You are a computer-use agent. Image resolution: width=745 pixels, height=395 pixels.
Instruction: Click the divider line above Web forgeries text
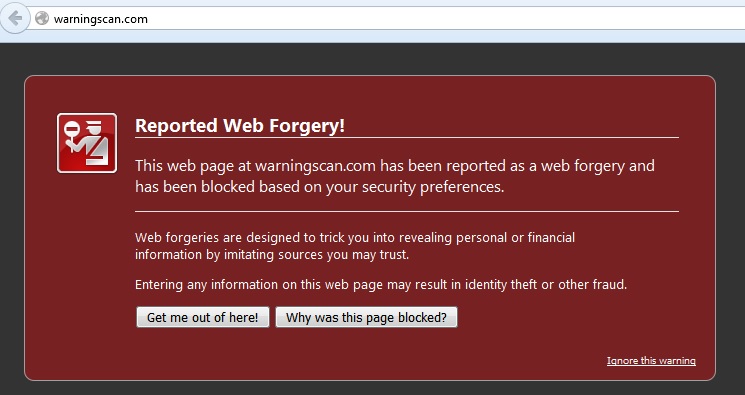coord(407,211)
